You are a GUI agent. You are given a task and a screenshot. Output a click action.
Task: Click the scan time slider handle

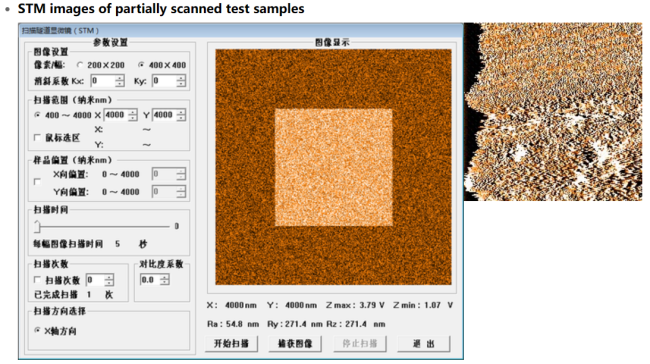[37, 226]
